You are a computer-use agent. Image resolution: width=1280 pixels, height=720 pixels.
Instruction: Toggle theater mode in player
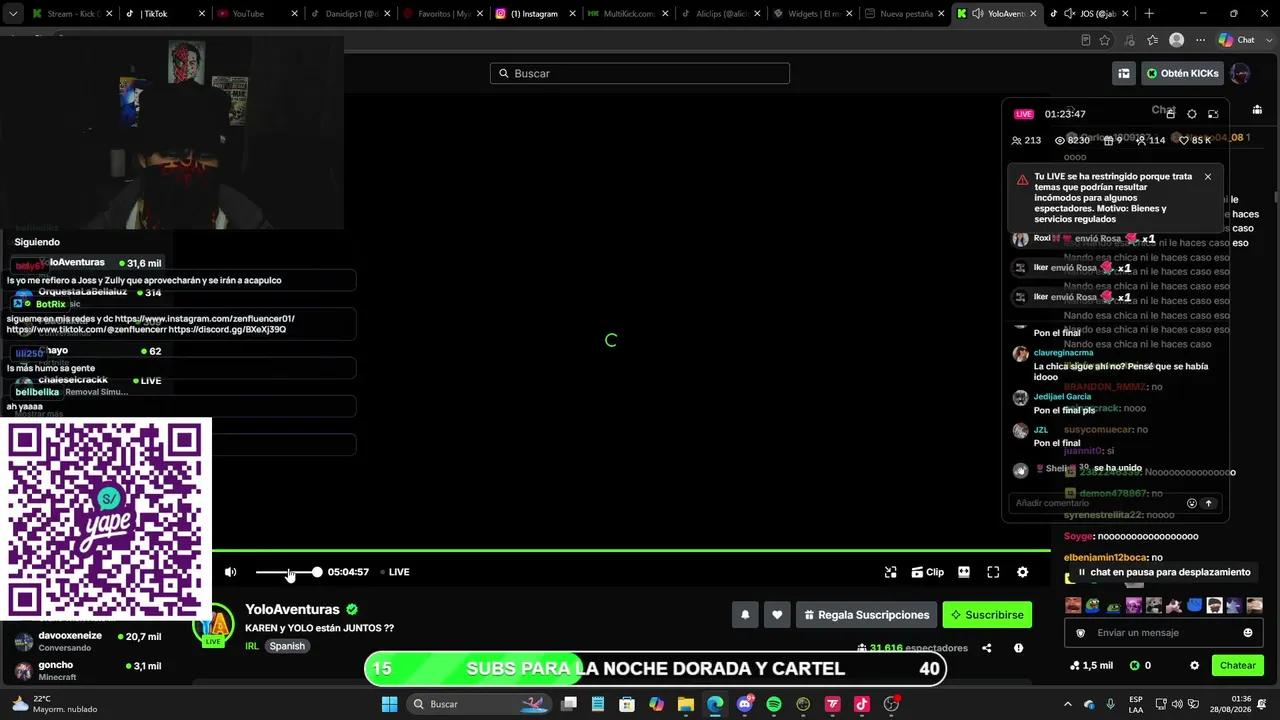click(964, 572)
